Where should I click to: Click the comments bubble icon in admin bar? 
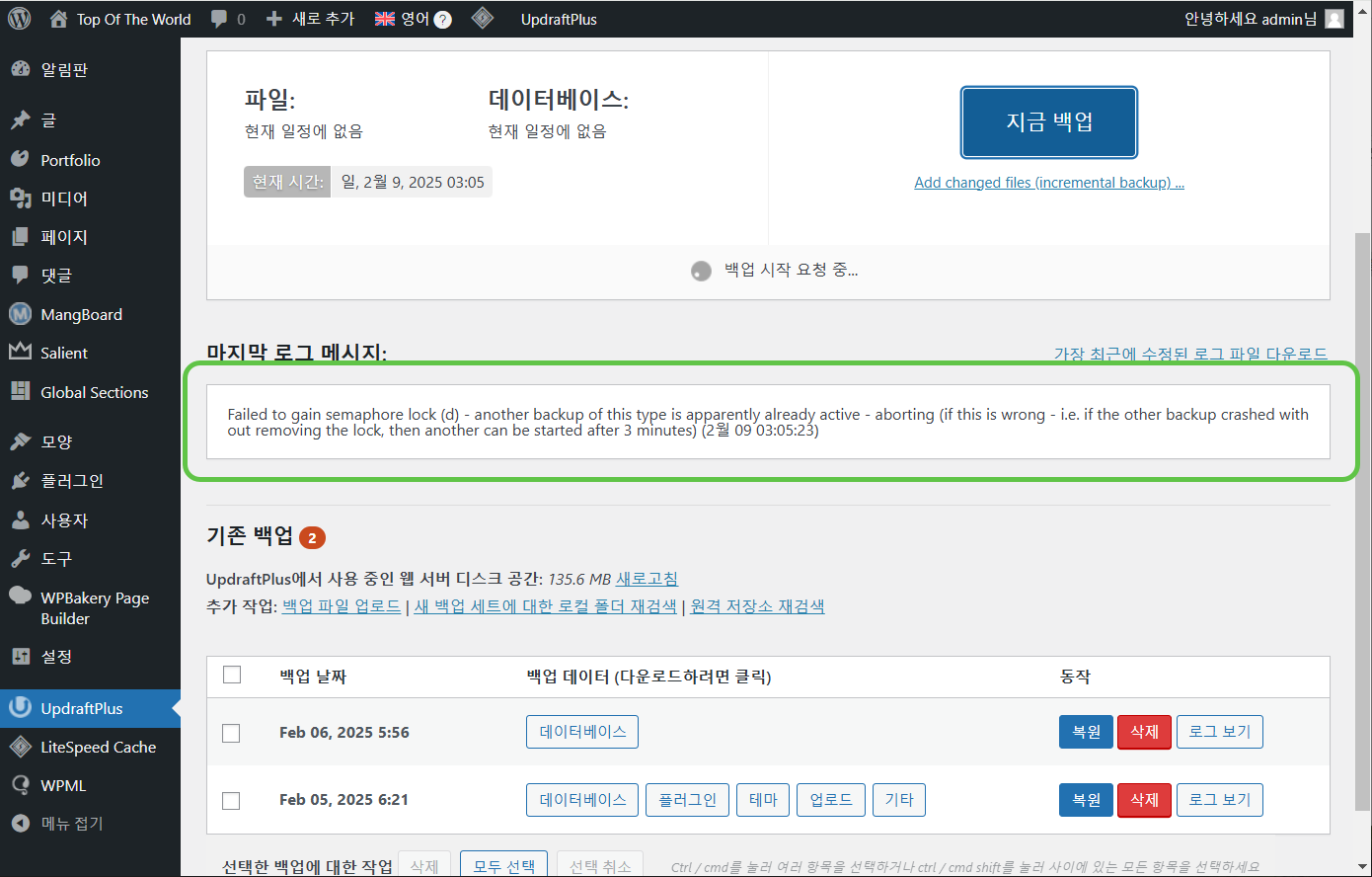[220, 19]
